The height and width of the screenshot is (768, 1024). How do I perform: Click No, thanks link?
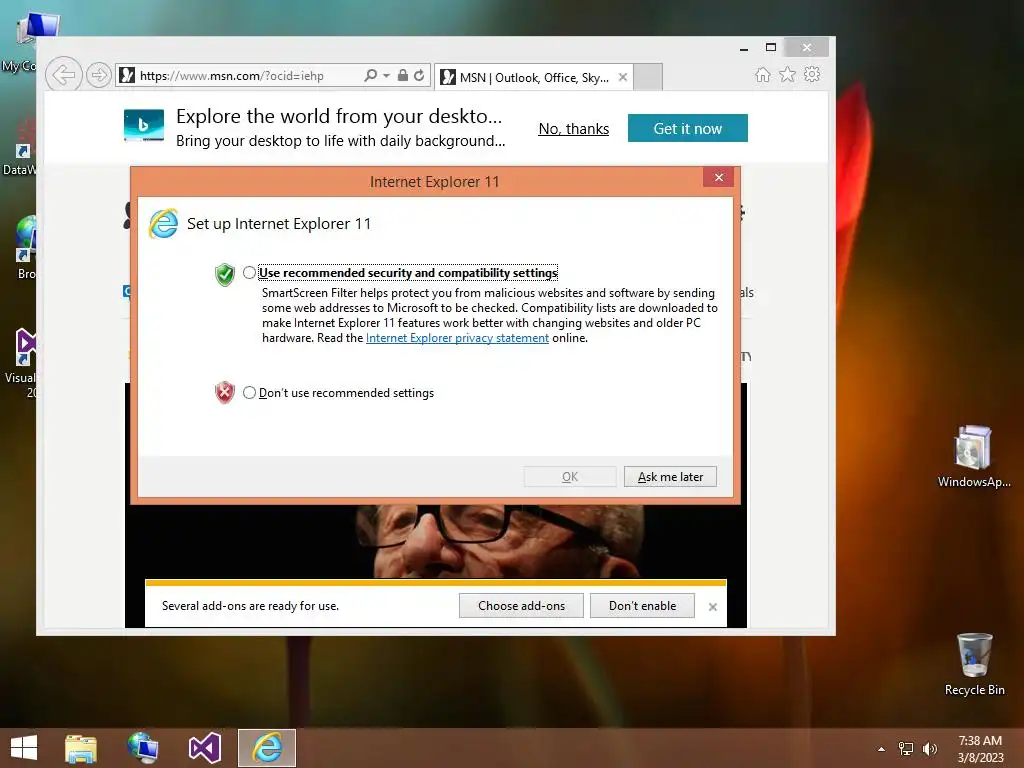click(573, 129)
